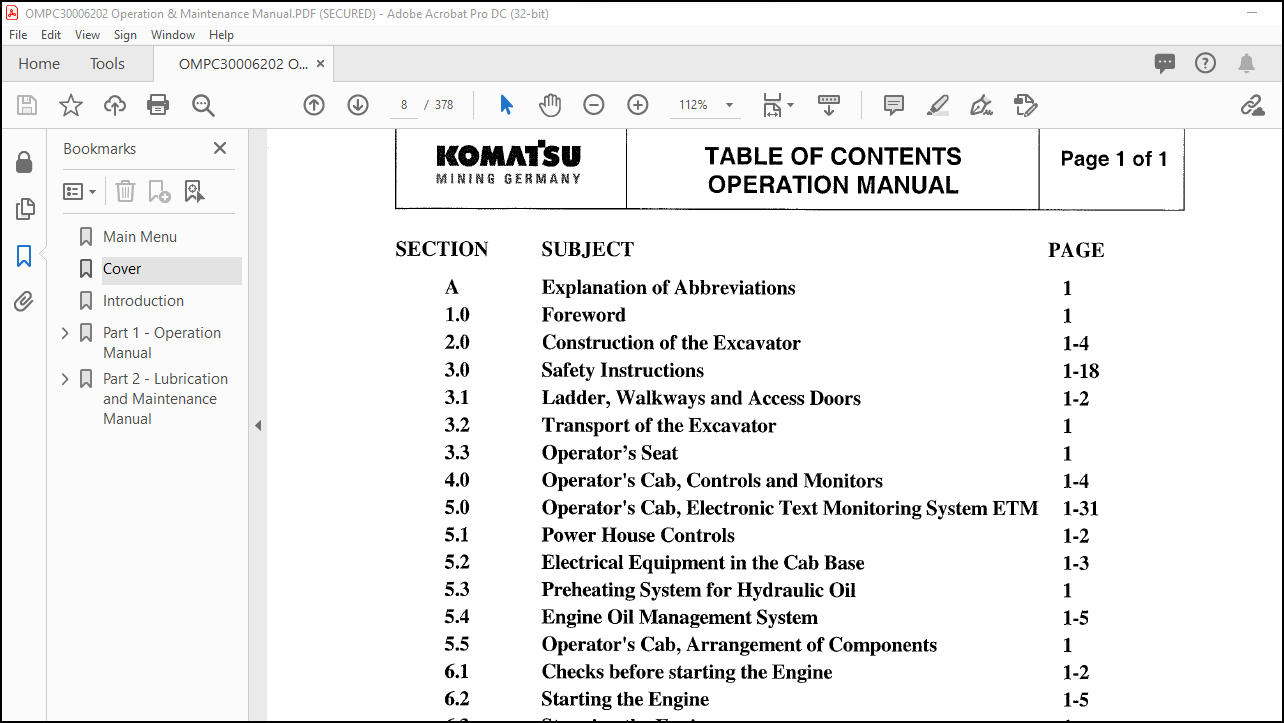Find current bookmark icon
The image size is (1284, 723).
(194, 191)
